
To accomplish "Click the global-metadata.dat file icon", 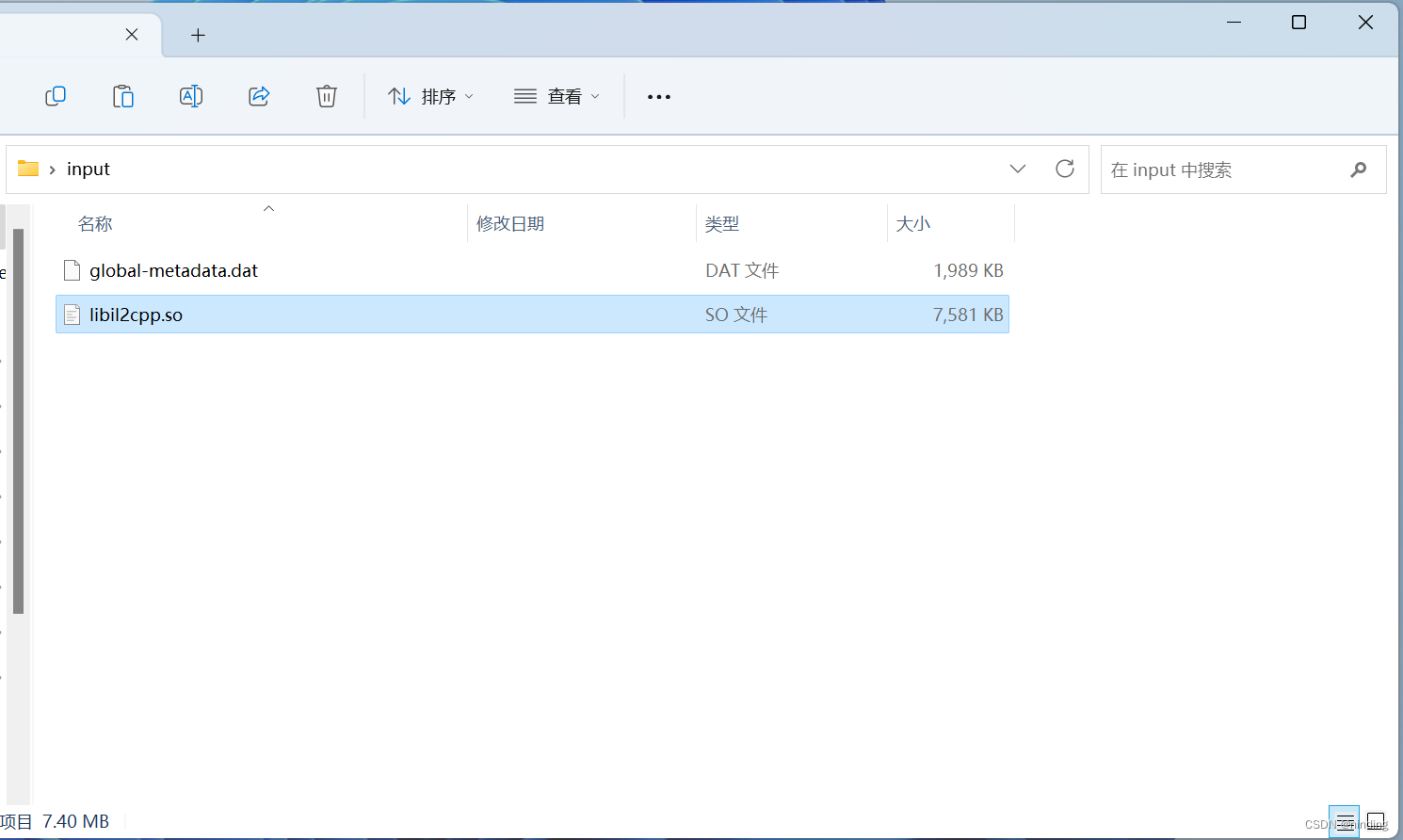I will pos(72,270).
